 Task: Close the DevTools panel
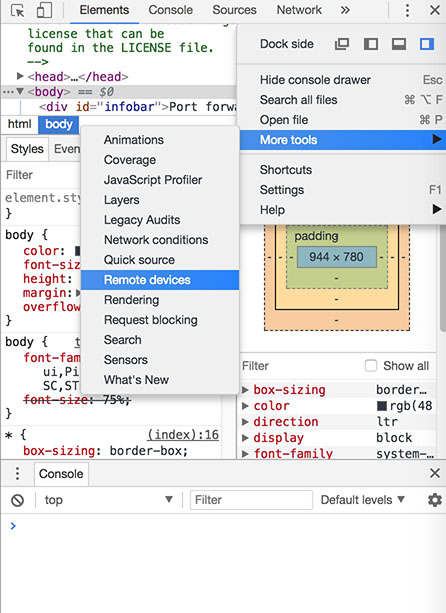(435, 10)
